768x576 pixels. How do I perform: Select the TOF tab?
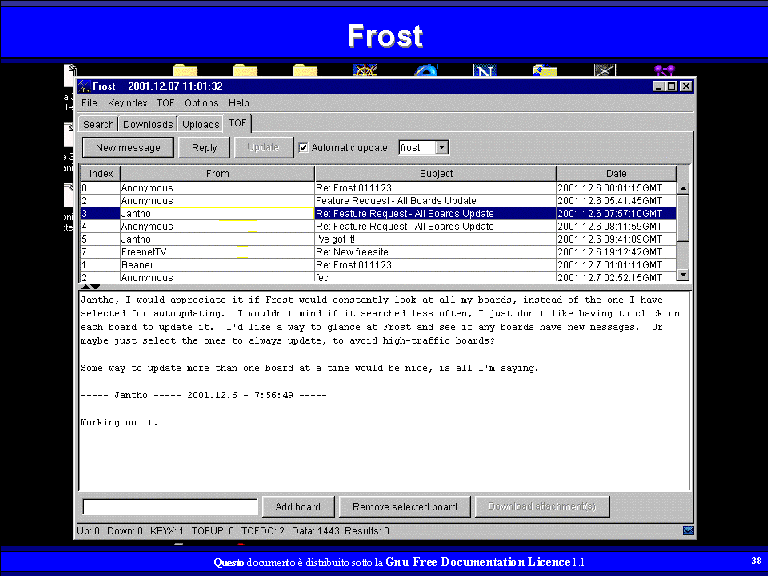tap(238, 123)
